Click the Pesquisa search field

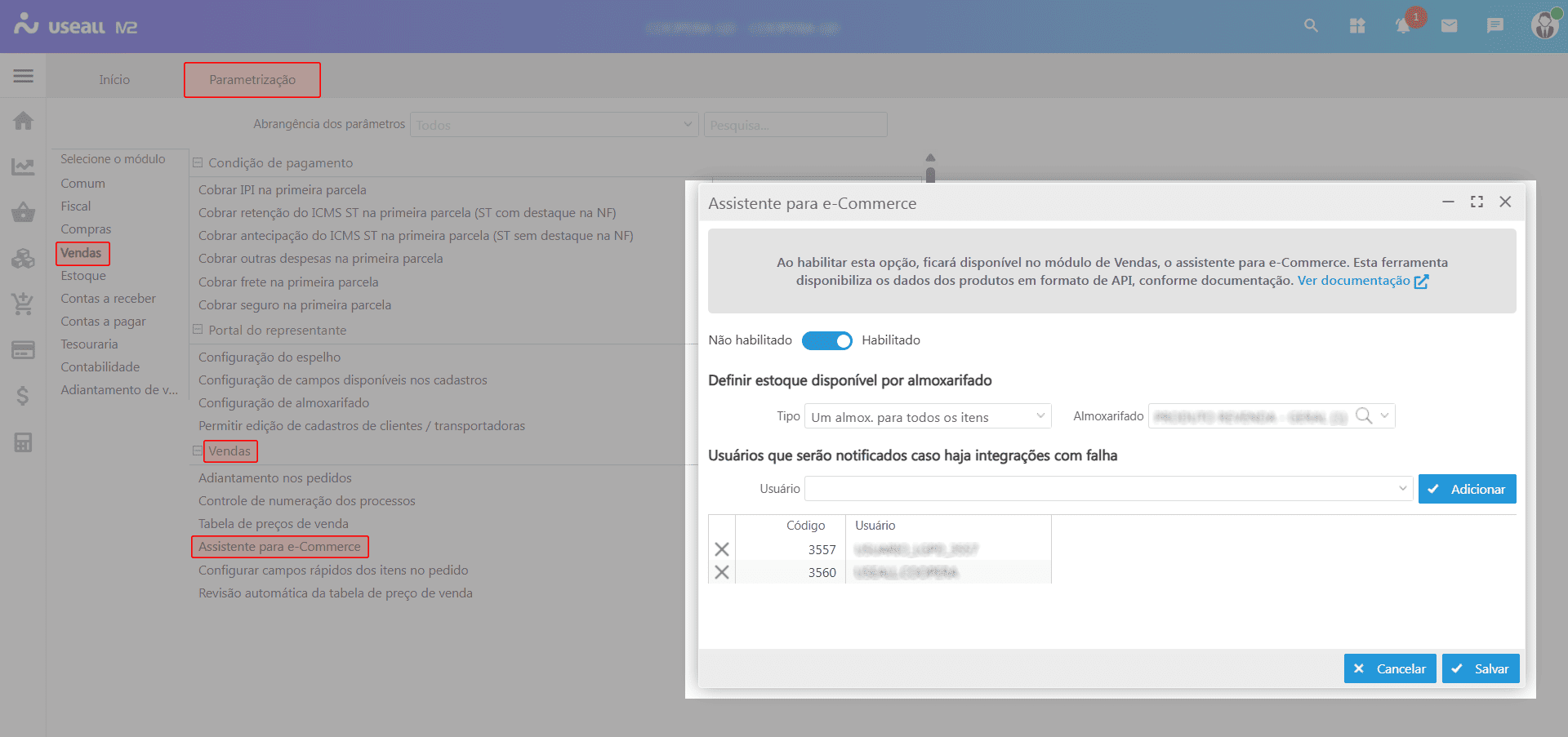coord(795,125)
